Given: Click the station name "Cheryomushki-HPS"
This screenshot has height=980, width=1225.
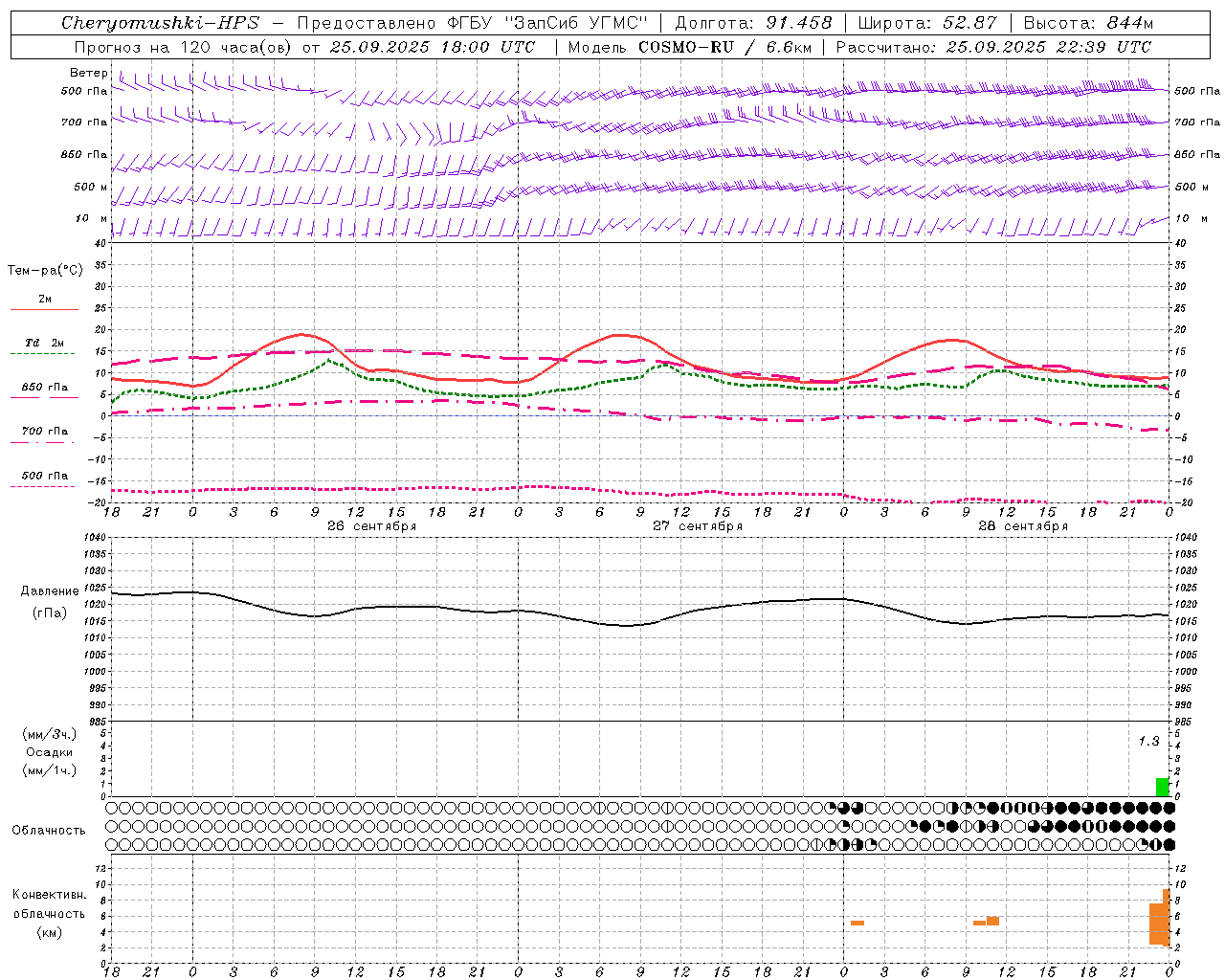Looking at the screenshot, I should pyautogui.click(x=160, y=23).
